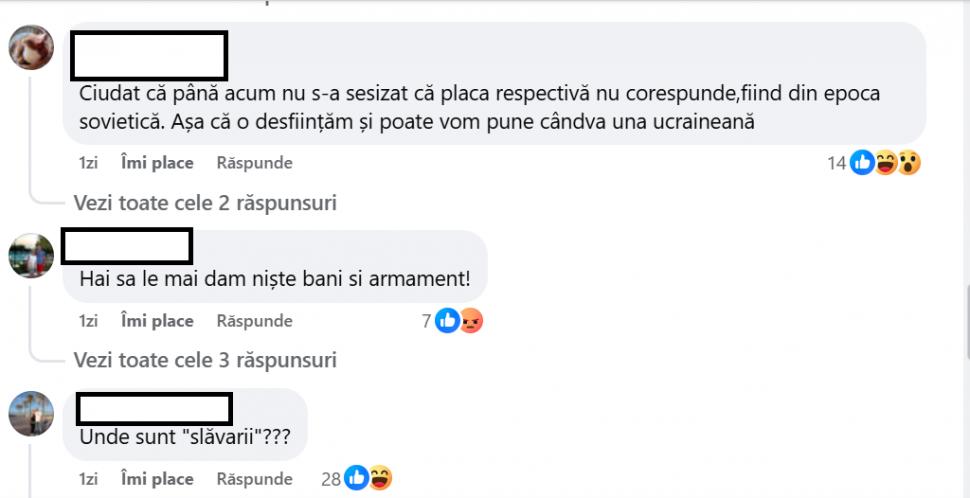Click the blue like reaction icon on the Soviet plaque comment
The image size is (970, 498).
[x=862, y=163]
